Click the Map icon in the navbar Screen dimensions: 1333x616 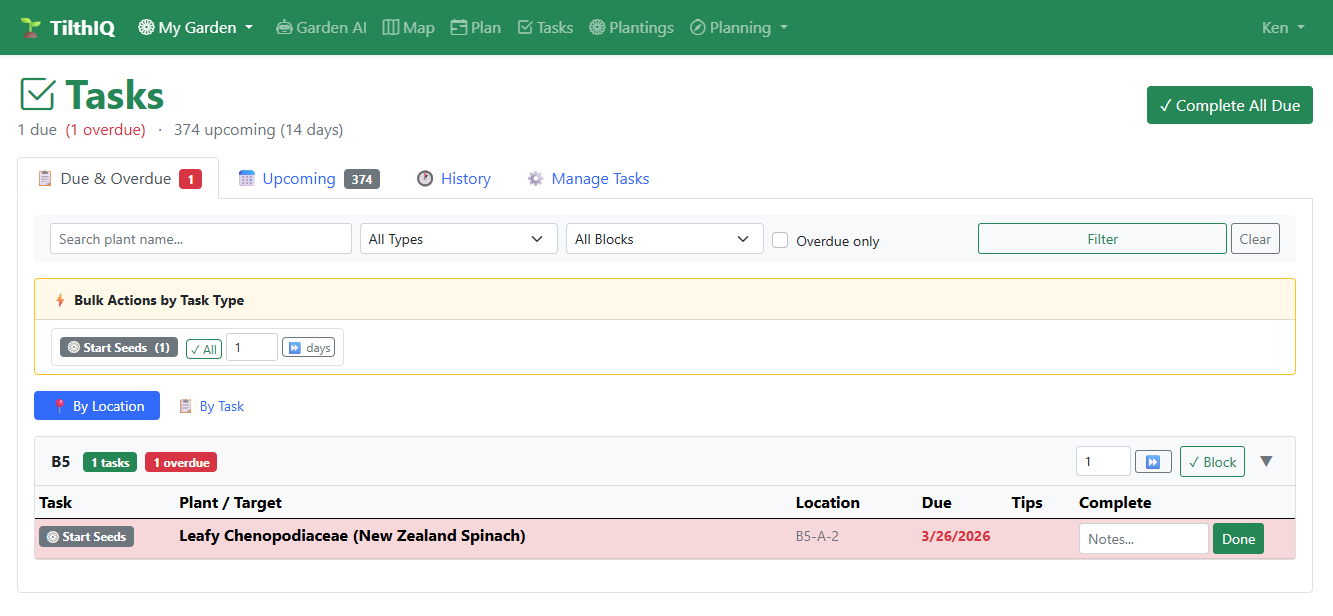click(x=391, y=27)
